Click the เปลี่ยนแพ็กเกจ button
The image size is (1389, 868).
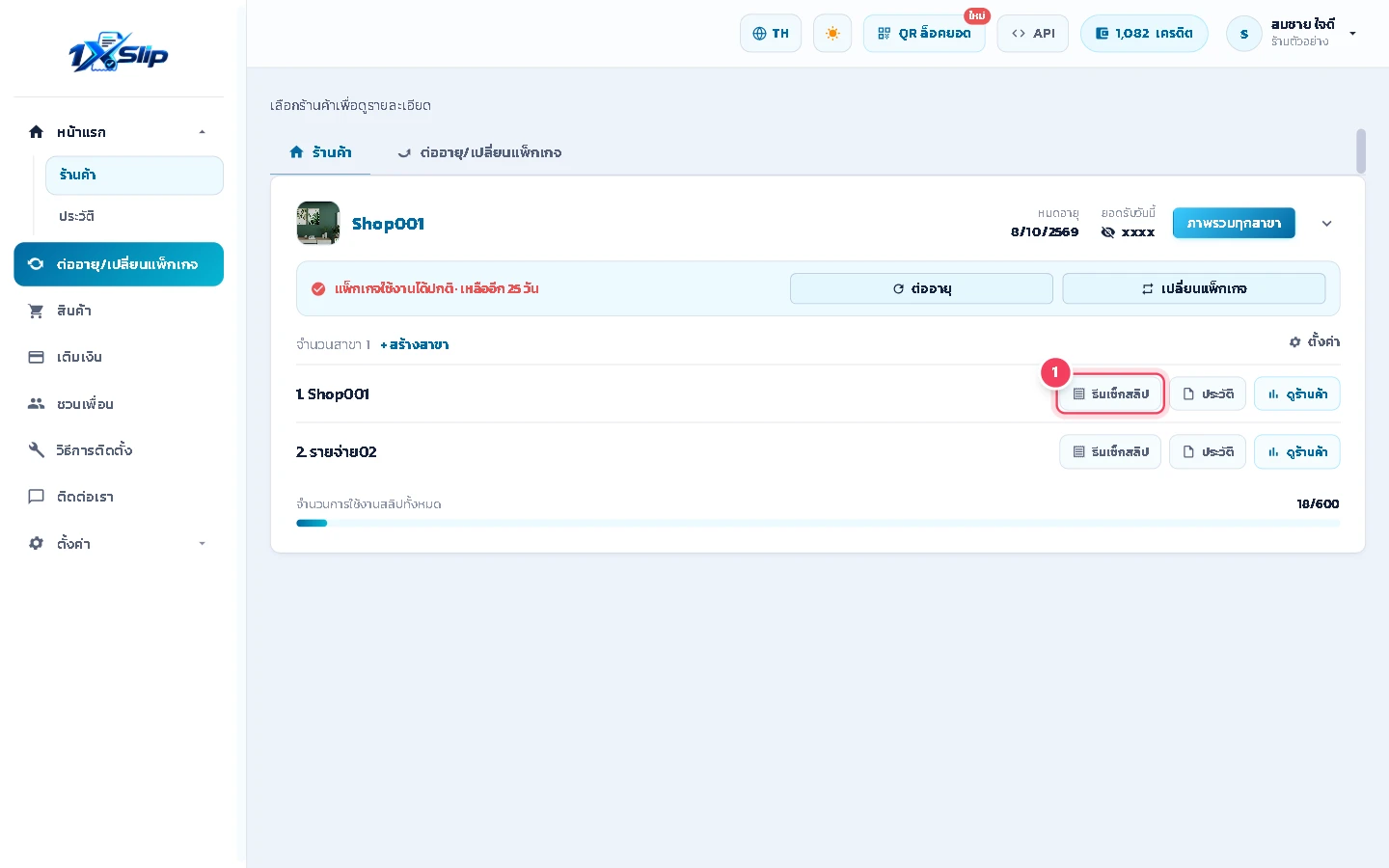1194,288
